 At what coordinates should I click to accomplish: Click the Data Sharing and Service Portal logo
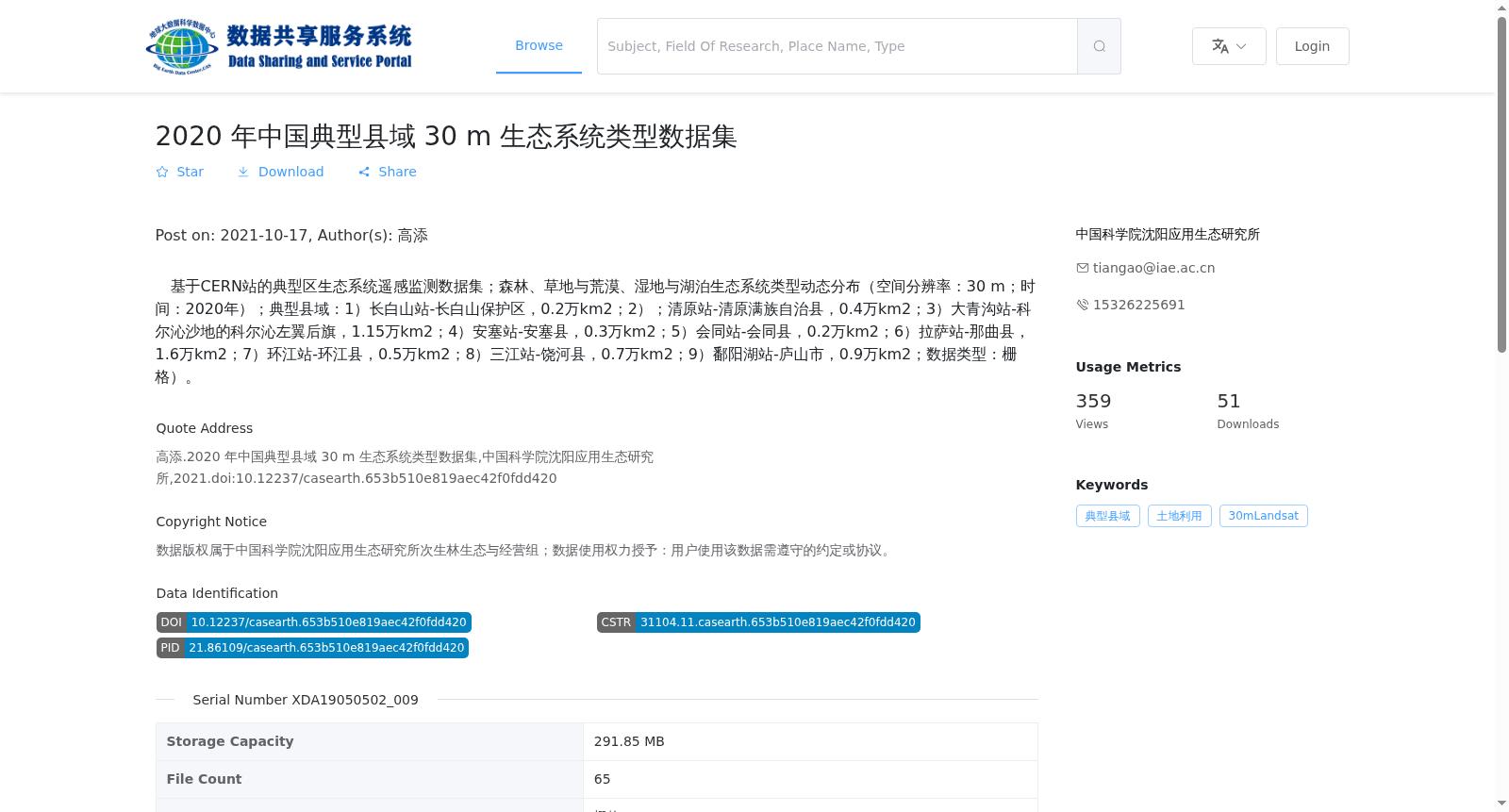pos(279,46)
